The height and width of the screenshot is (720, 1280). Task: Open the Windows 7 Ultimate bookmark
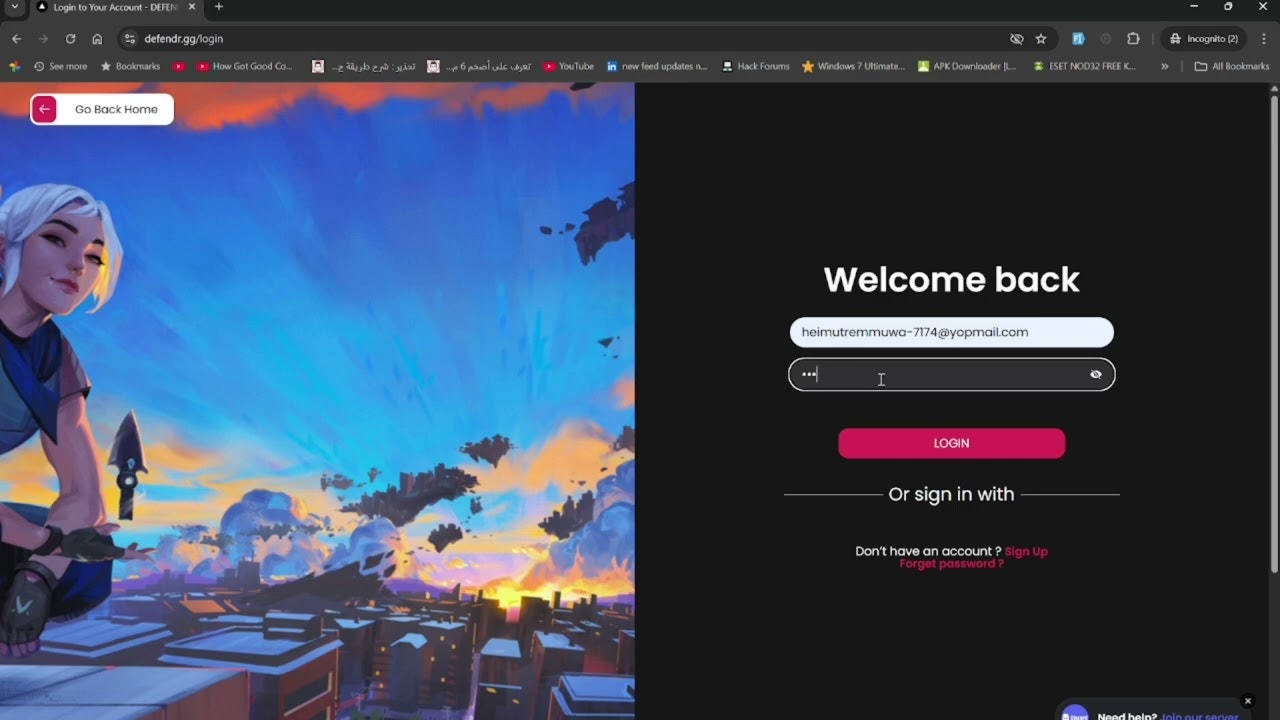[x=853, y=66]
